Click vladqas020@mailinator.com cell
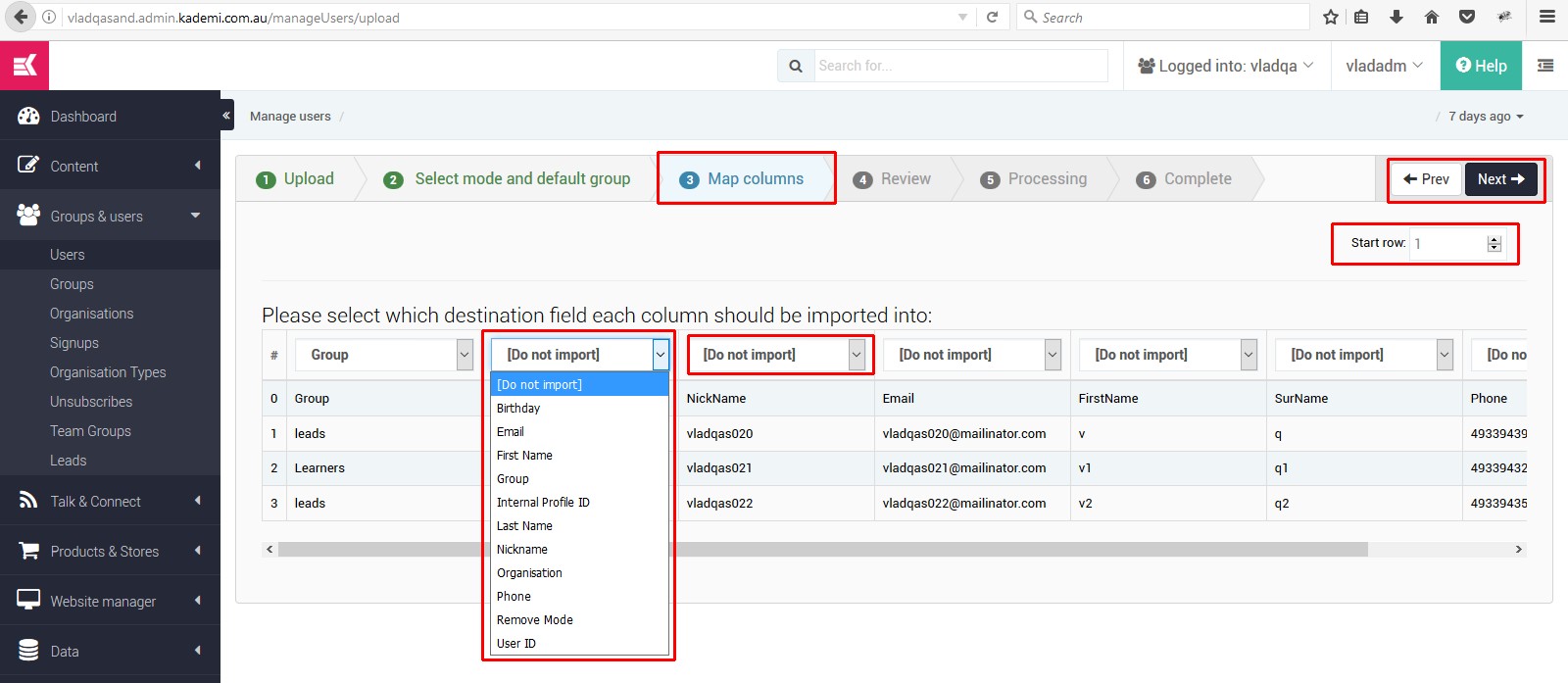The width and height of the screenshot is (1568, 683). click(x=972, y=433)
